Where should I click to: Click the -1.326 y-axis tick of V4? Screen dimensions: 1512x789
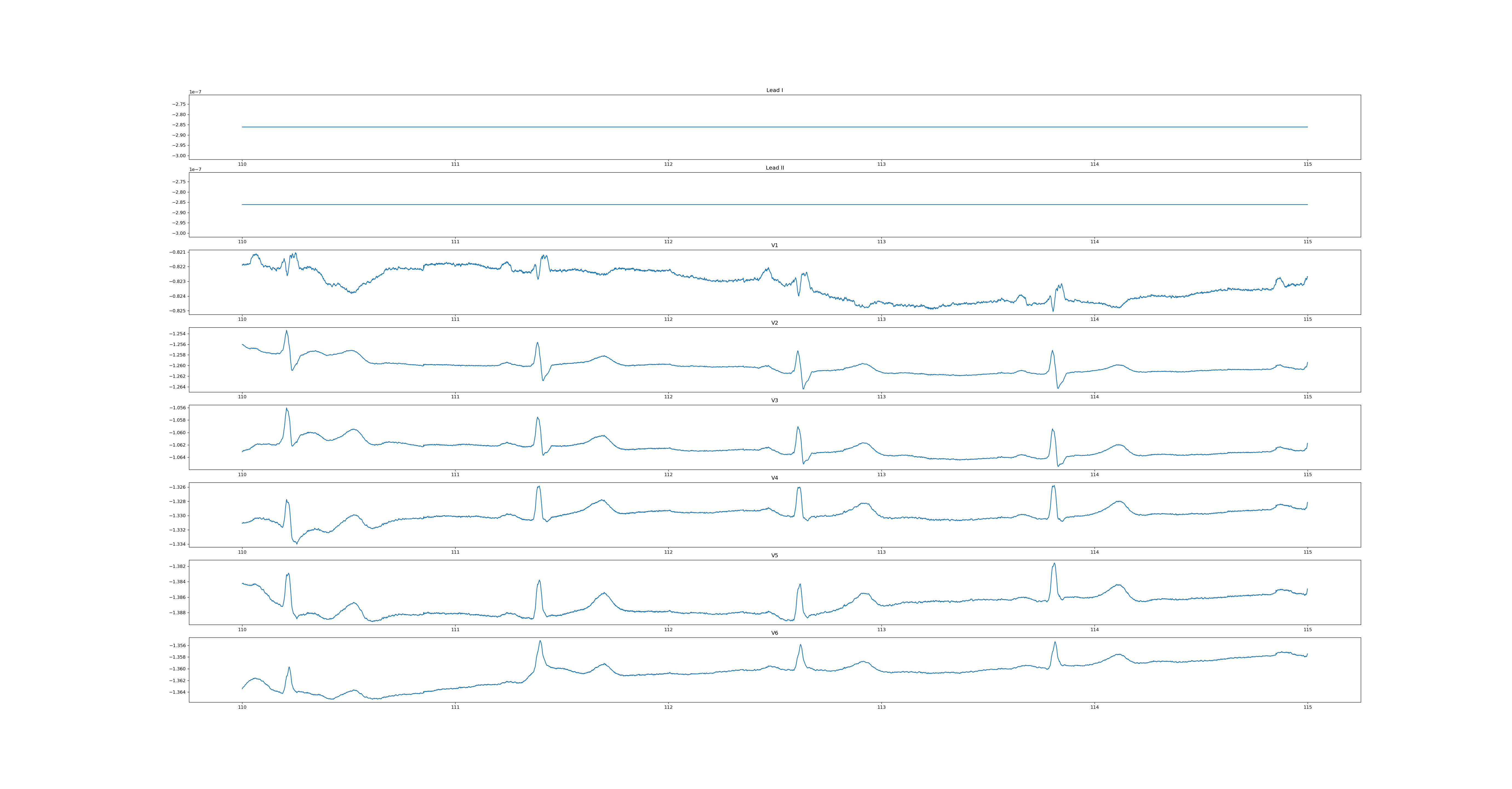coord(178,487)
